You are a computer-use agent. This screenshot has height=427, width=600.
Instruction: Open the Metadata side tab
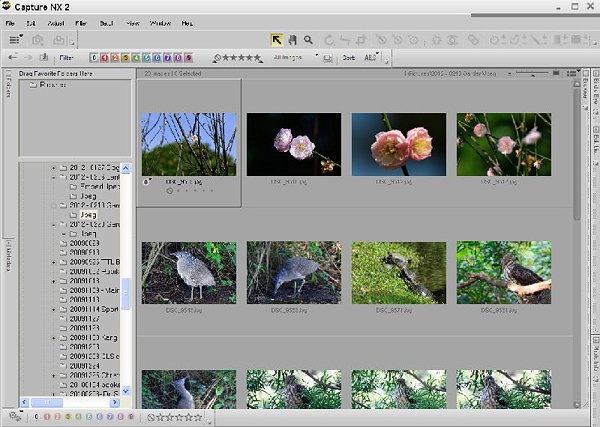tap(9, 257)
